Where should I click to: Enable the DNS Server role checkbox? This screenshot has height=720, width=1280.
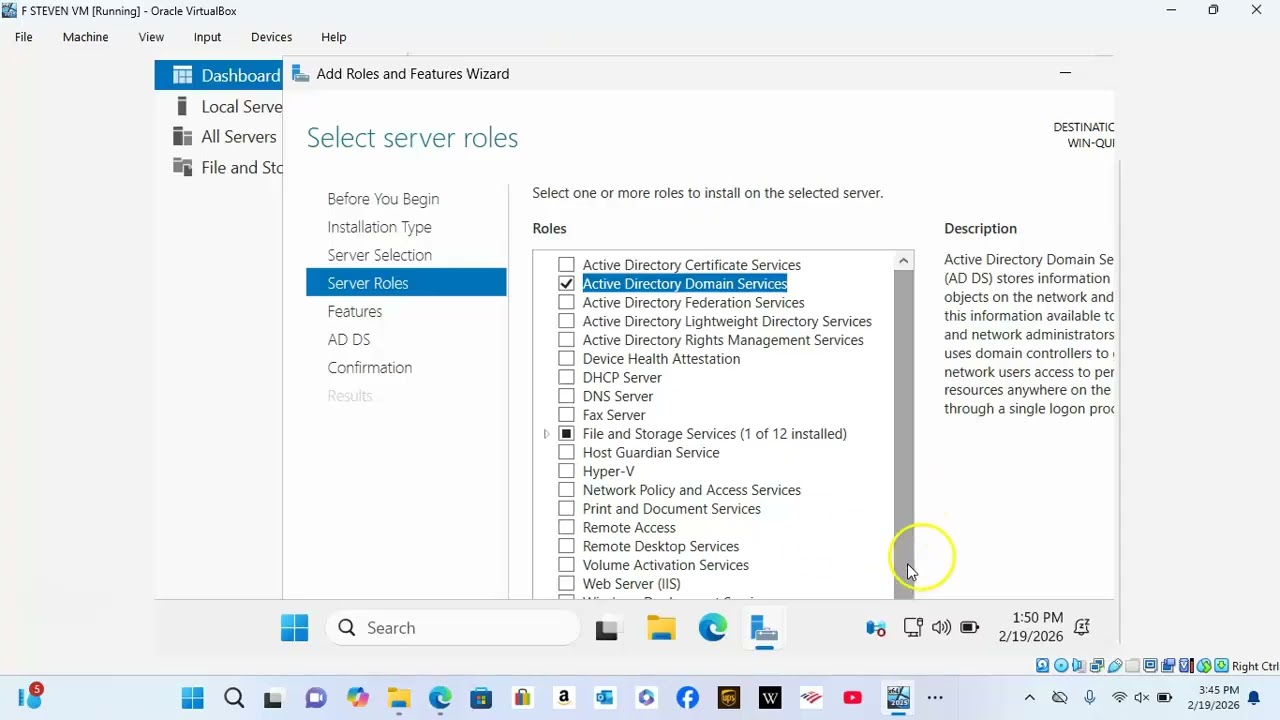tap(566, 396)
